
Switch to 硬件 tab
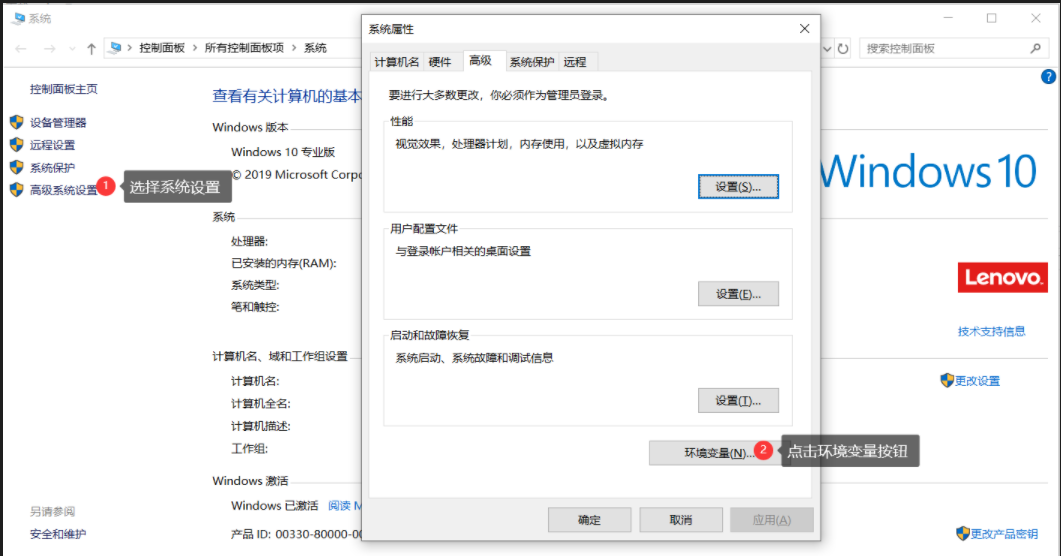click(x=440, y=62)
